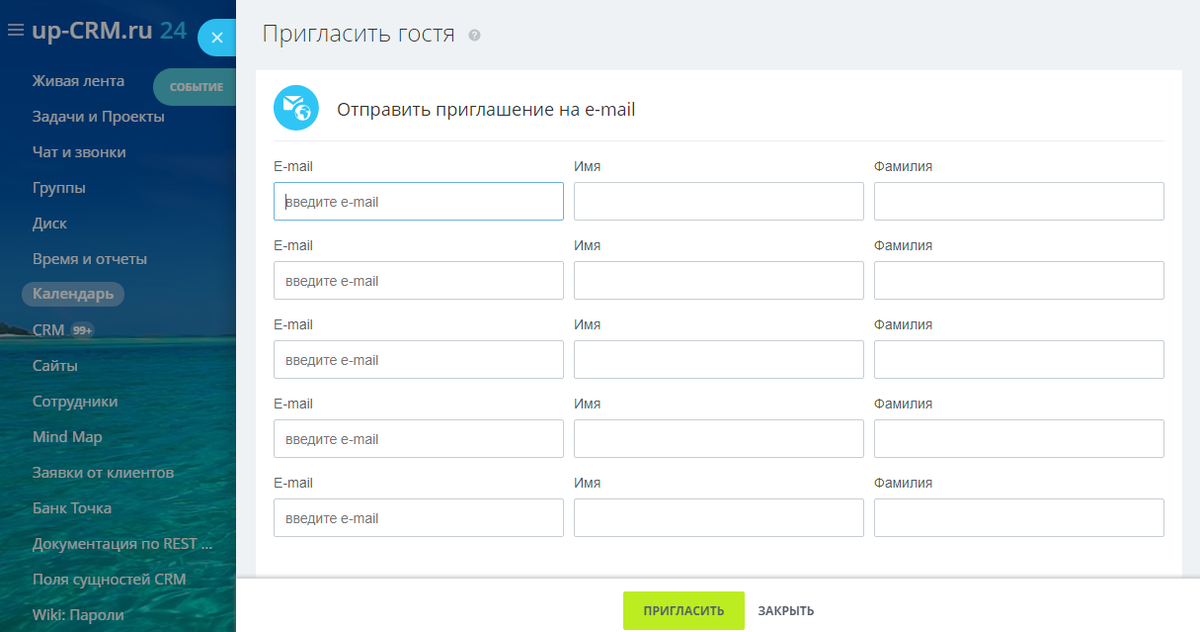
Task: Open Wiki: Пароли item
Action: pos(79,615)
